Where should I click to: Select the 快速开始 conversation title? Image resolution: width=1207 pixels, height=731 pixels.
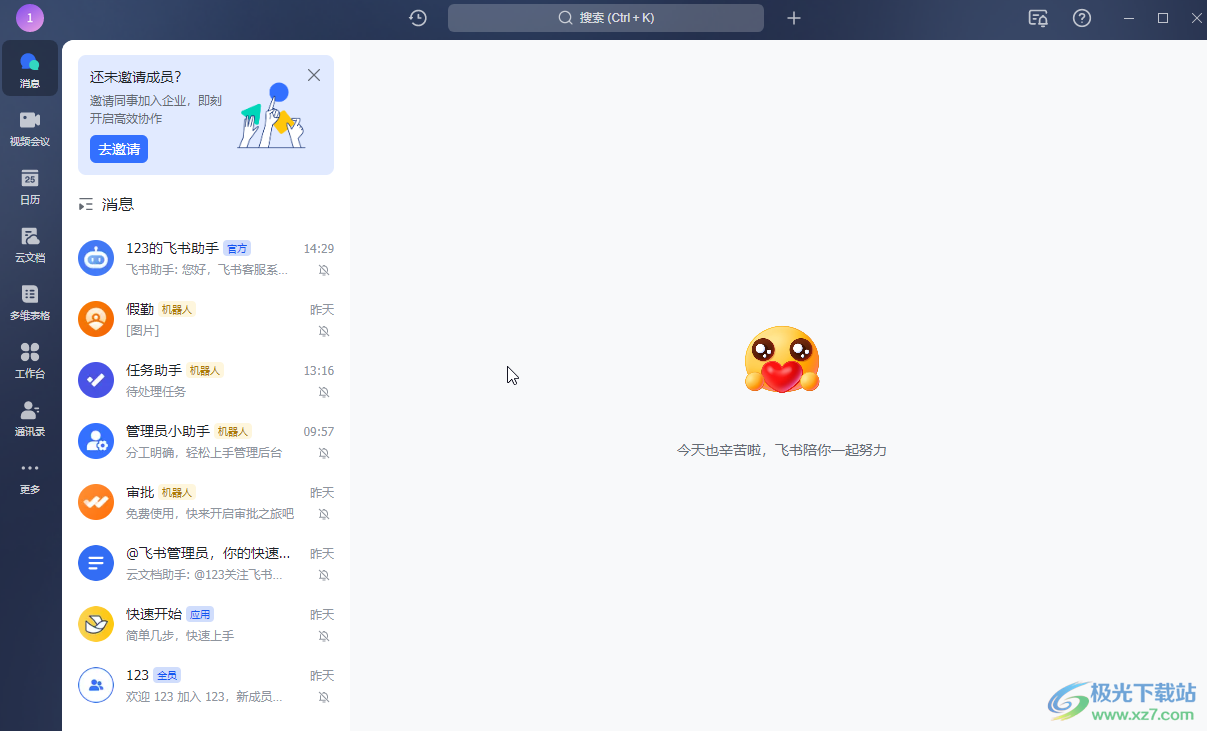coord(154,614)
